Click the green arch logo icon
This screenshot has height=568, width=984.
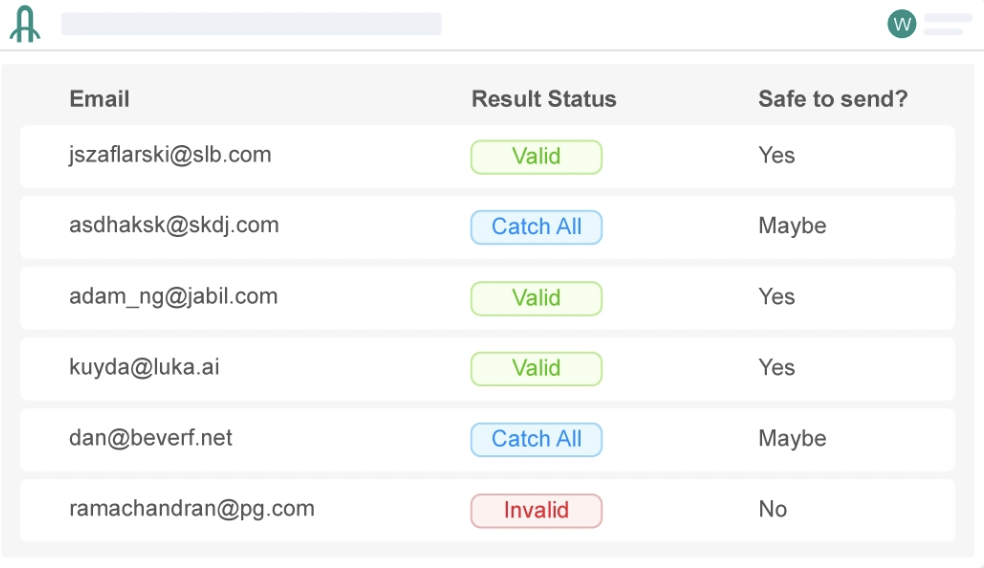coord(25,25)
